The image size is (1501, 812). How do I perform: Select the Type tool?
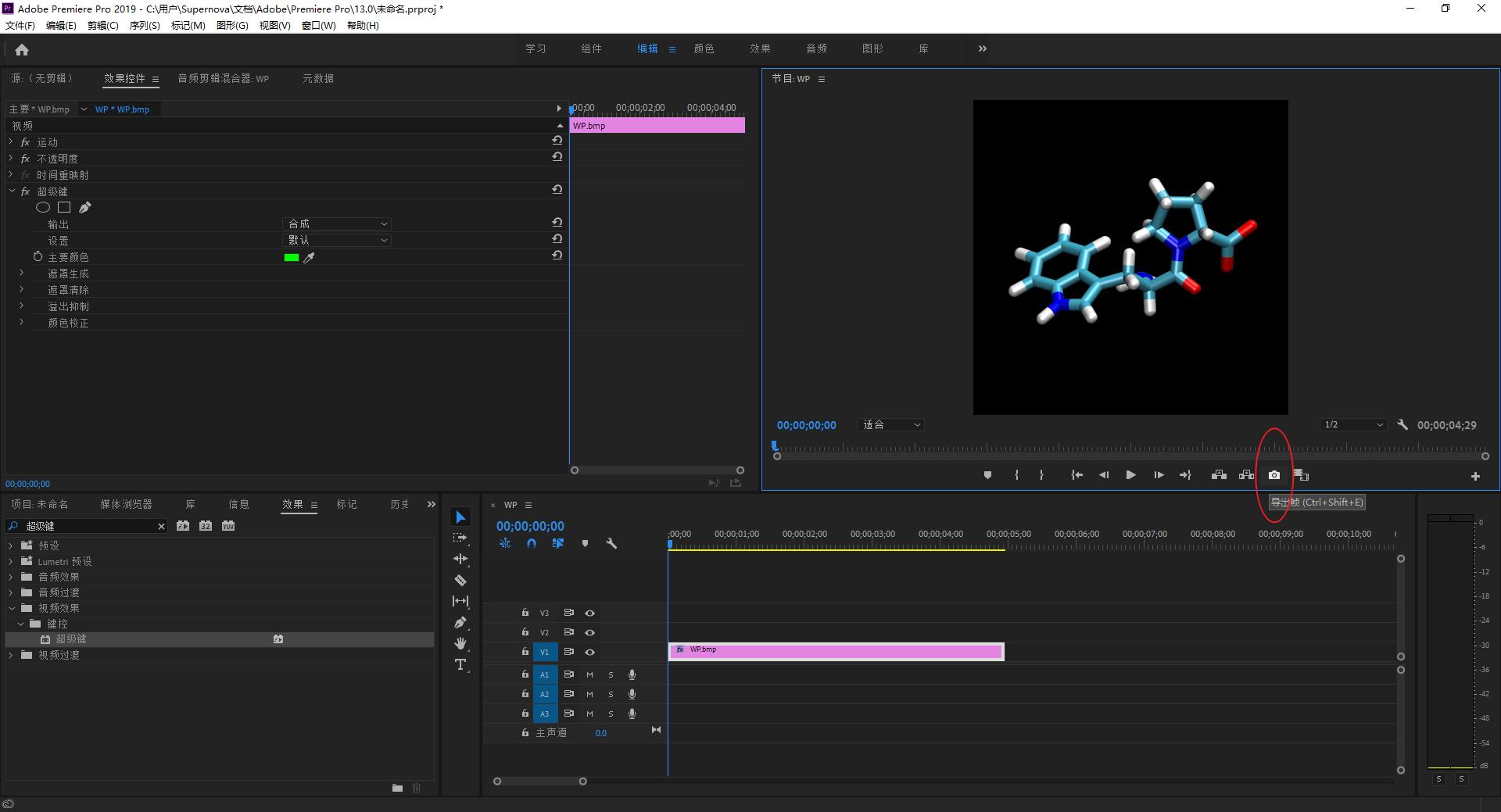point(460,665)
